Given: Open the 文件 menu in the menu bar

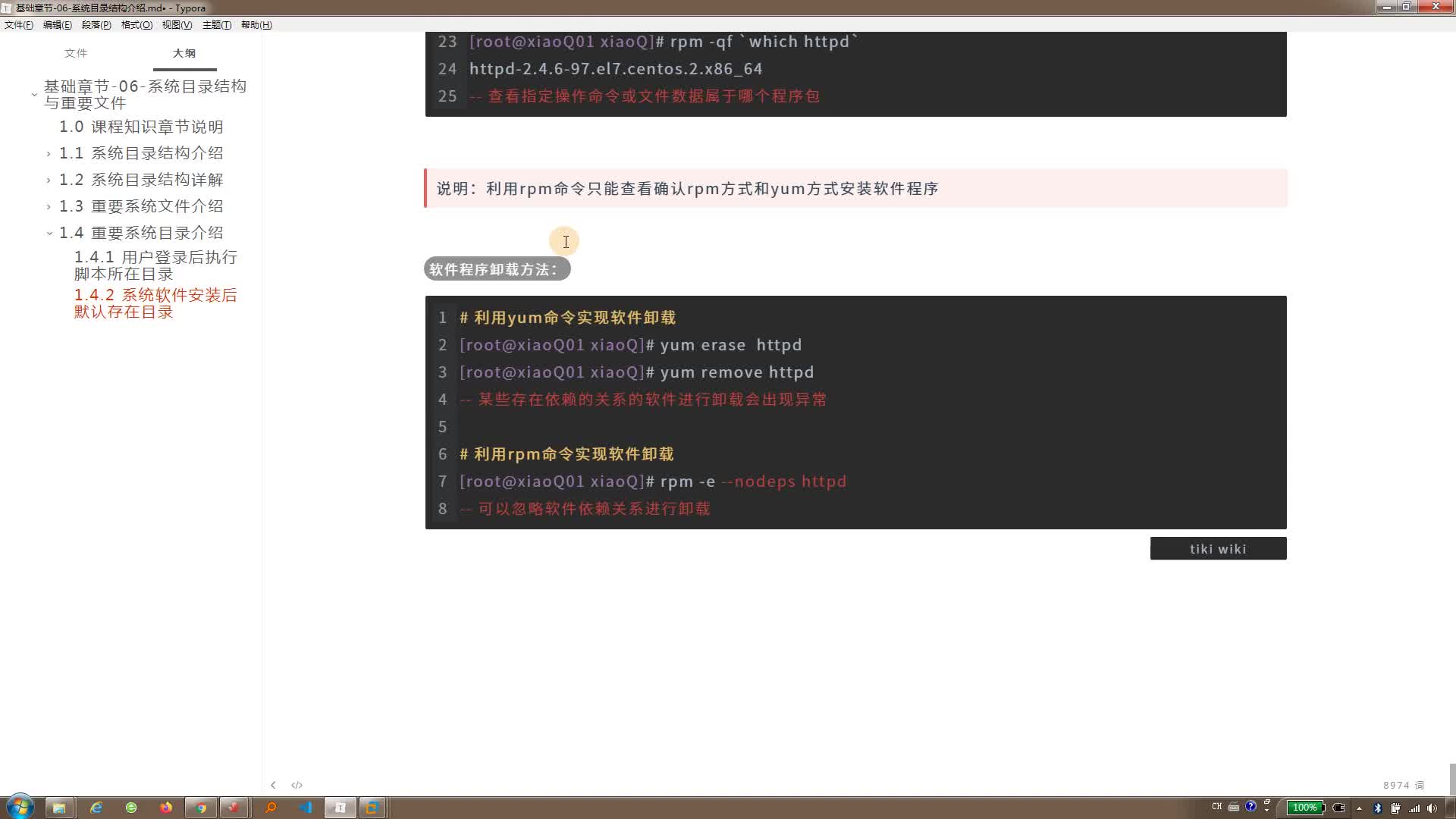Looking at the screenshot, I should pos(19,25).
